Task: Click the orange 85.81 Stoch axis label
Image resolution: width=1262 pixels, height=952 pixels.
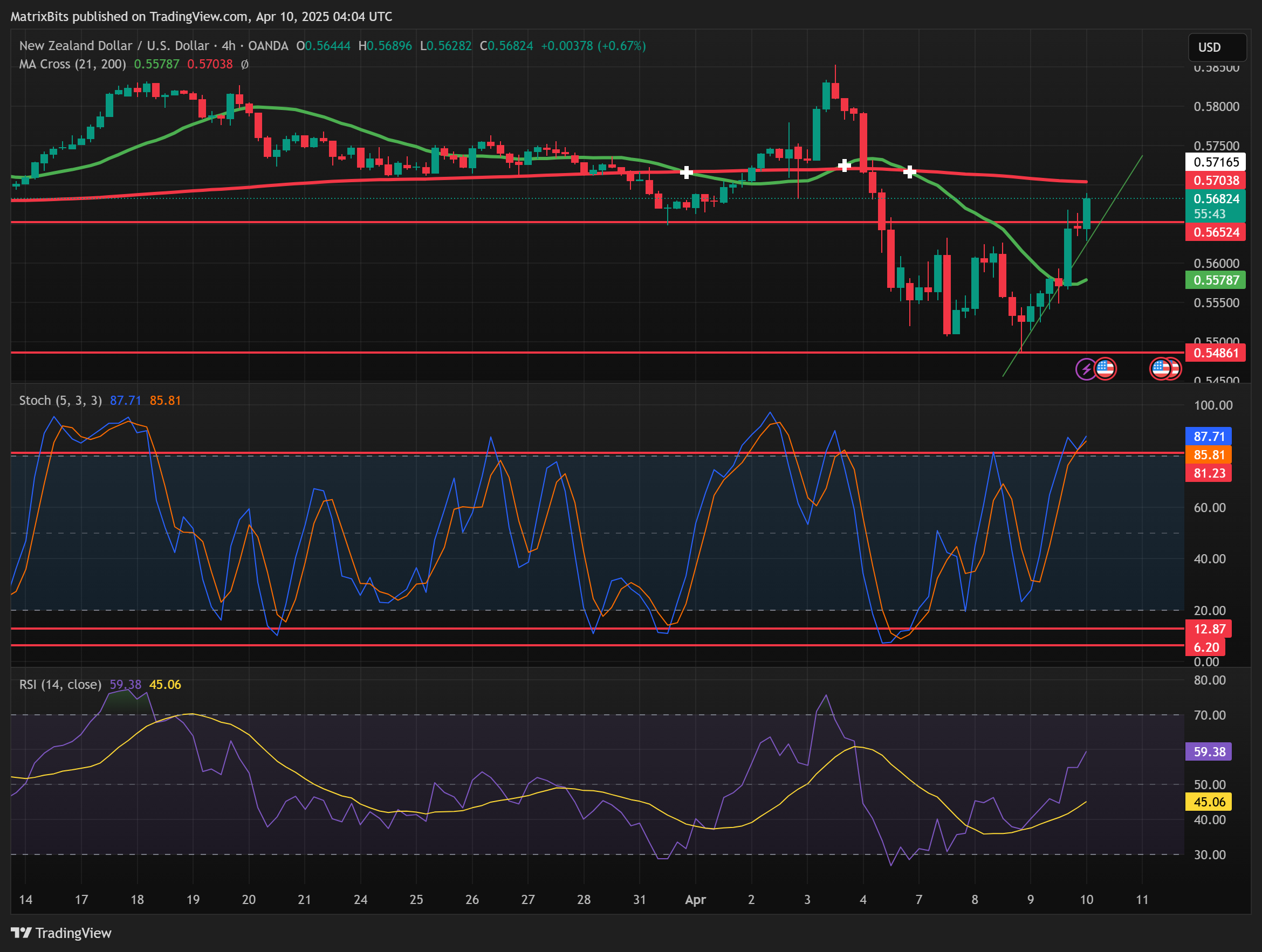Action: pos(1209,454)
